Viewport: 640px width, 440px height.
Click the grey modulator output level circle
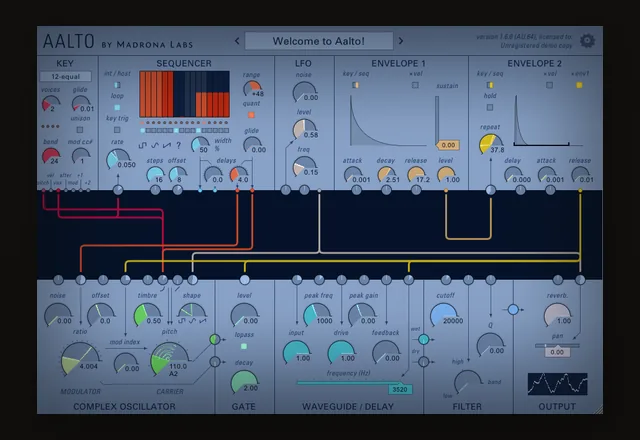215,362
